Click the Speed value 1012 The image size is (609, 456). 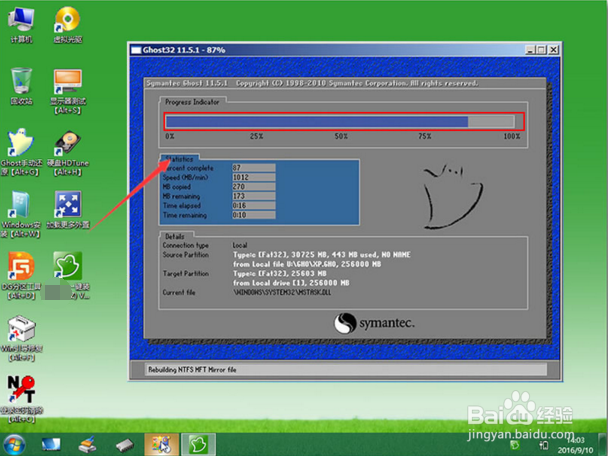coord(254,177)
